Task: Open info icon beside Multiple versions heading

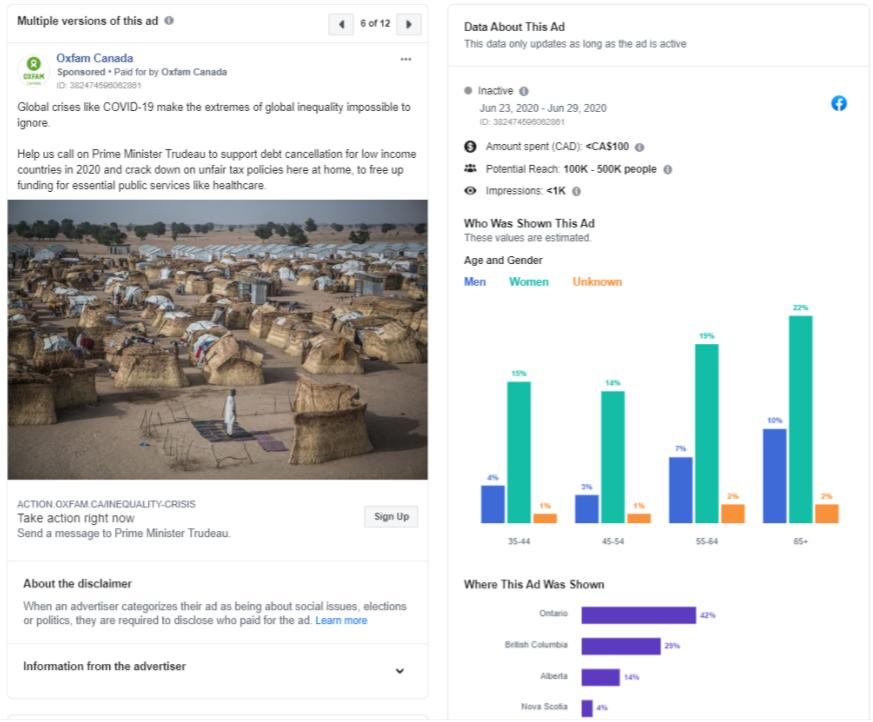Action: point(169,21)
